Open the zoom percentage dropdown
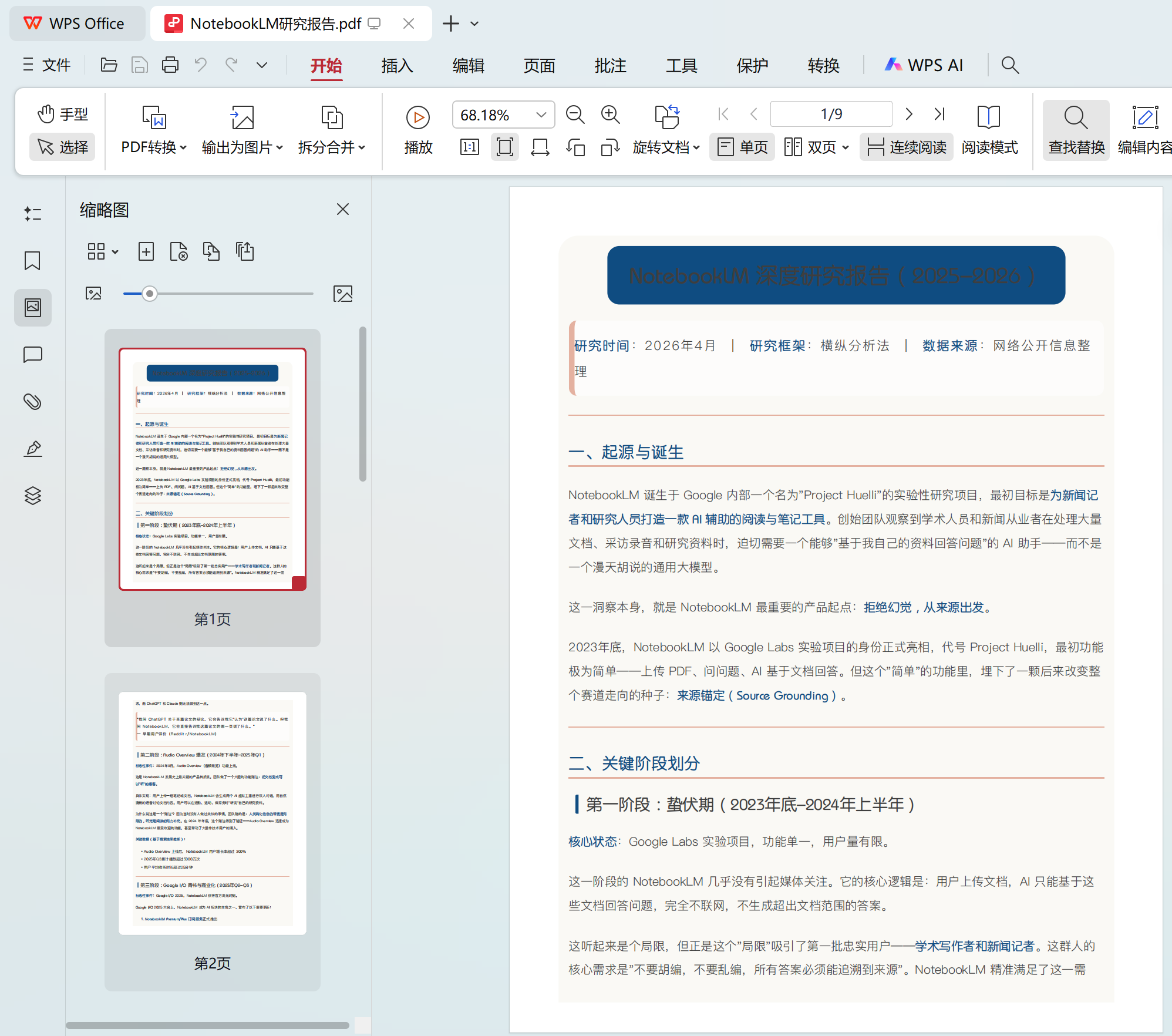1172x1036 pixels. point(541,115)
